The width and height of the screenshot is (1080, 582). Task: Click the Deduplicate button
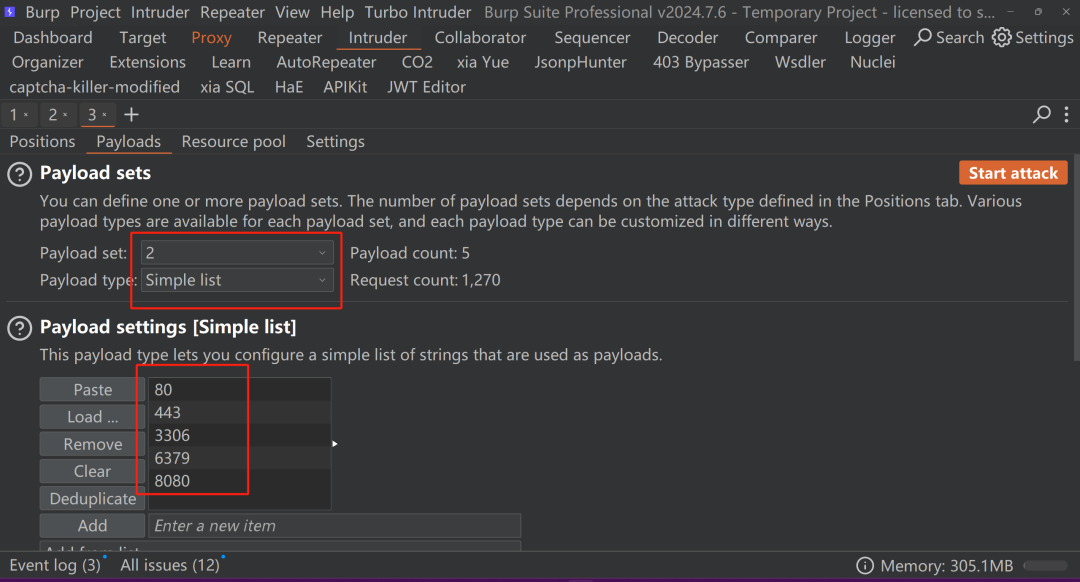(x=92, y=499)
